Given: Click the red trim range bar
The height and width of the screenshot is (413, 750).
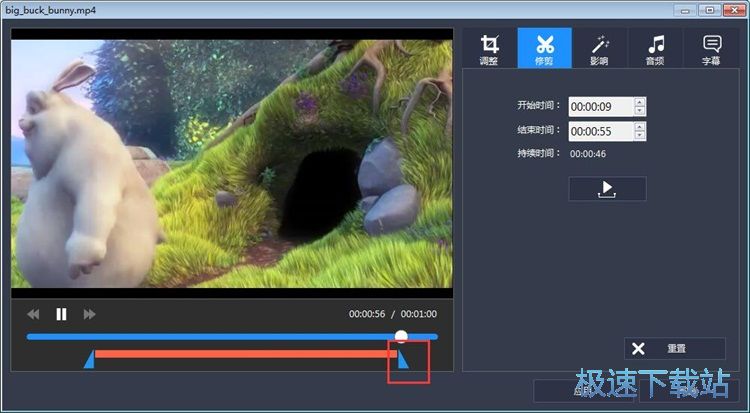Looking at the screenshot, I should (246, 354).
